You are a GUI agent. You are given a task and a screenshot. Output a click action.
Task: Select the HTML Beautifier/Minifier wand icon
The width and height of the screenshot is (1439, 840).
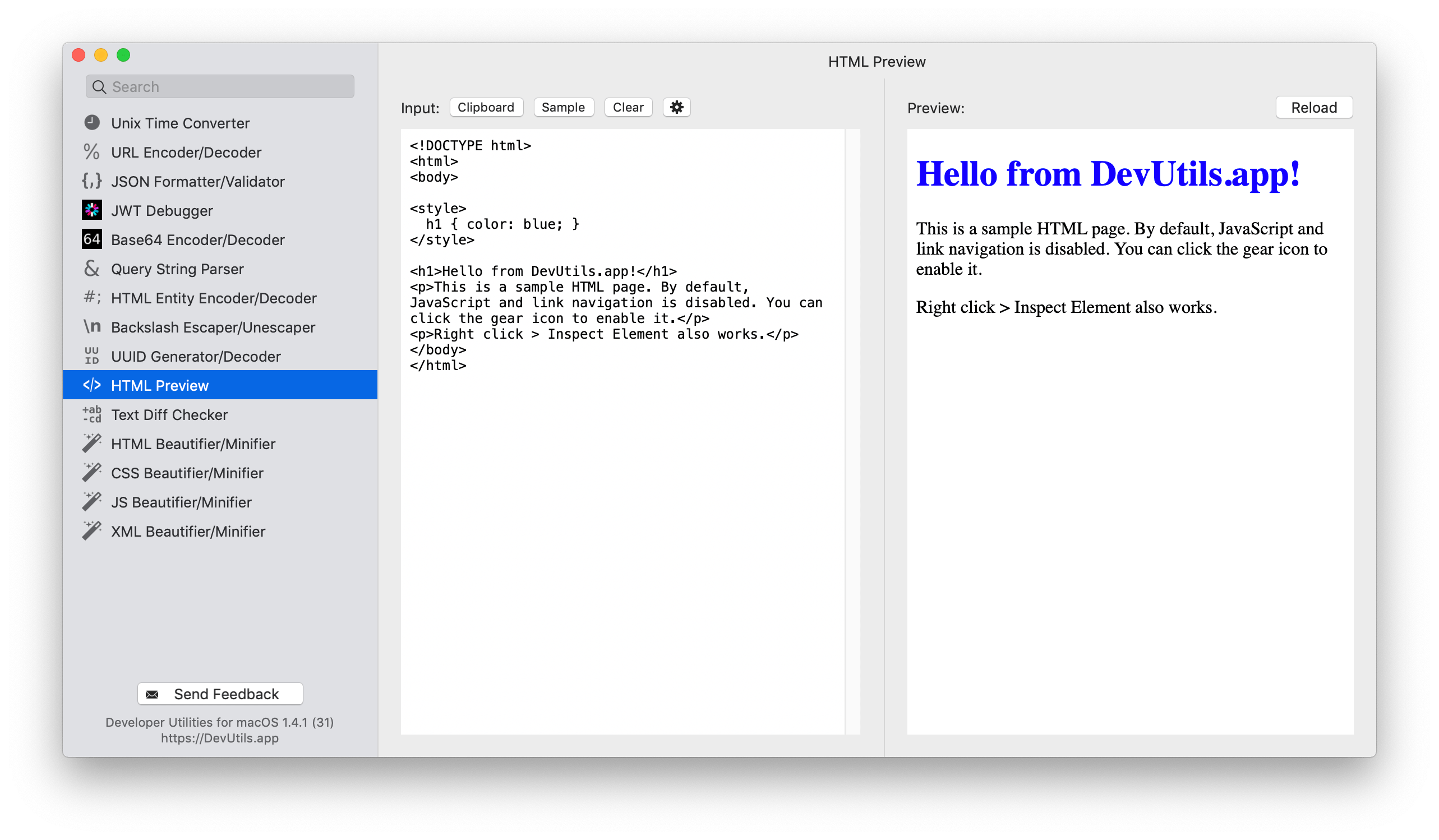coord(92,444)
